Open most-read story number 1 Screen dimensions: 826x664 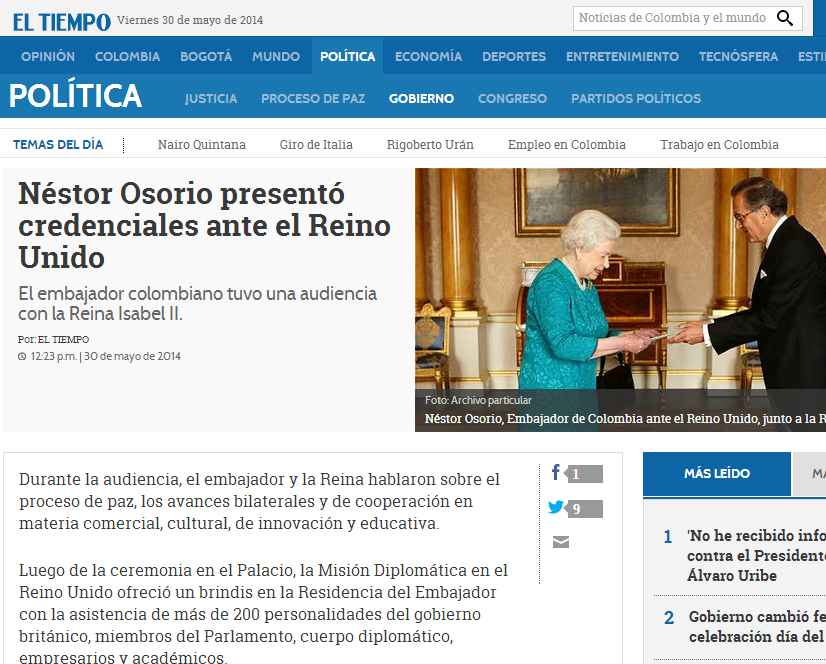coord(756,555)
